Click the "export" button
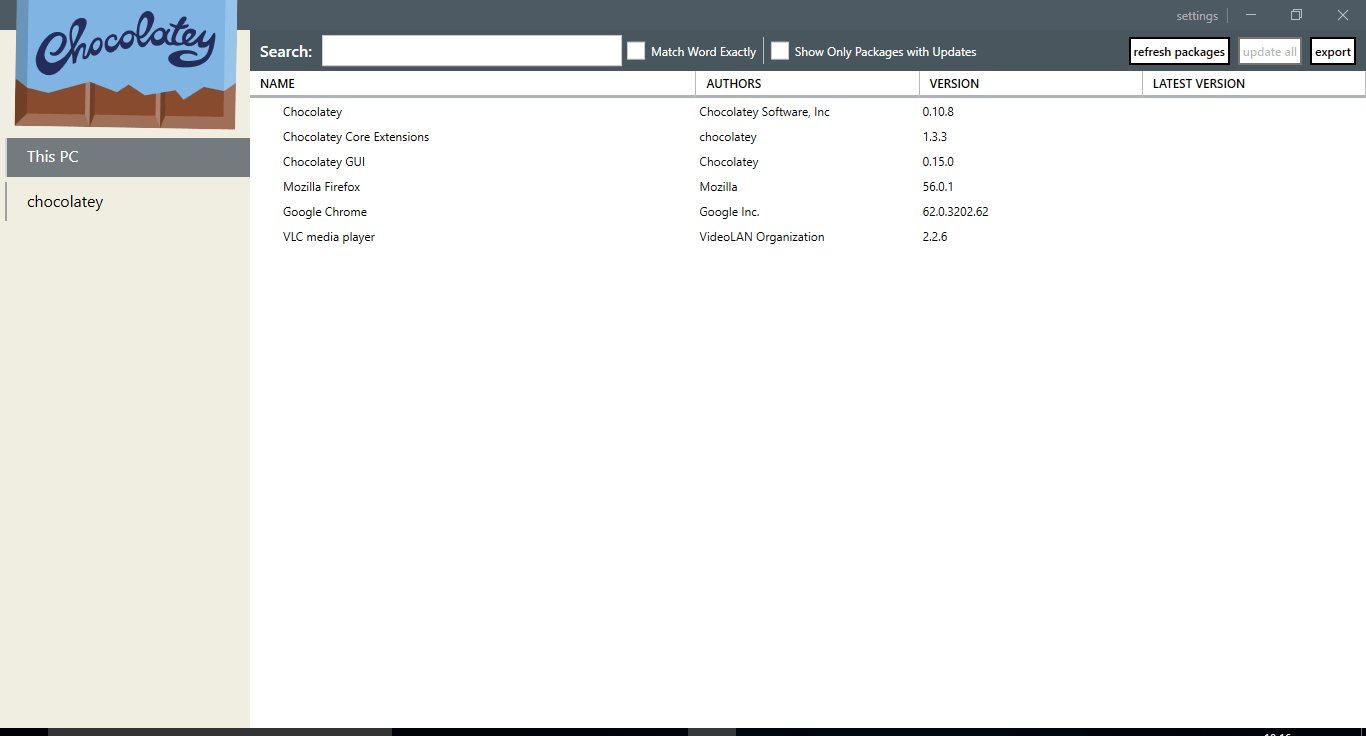 point(1332,50)
